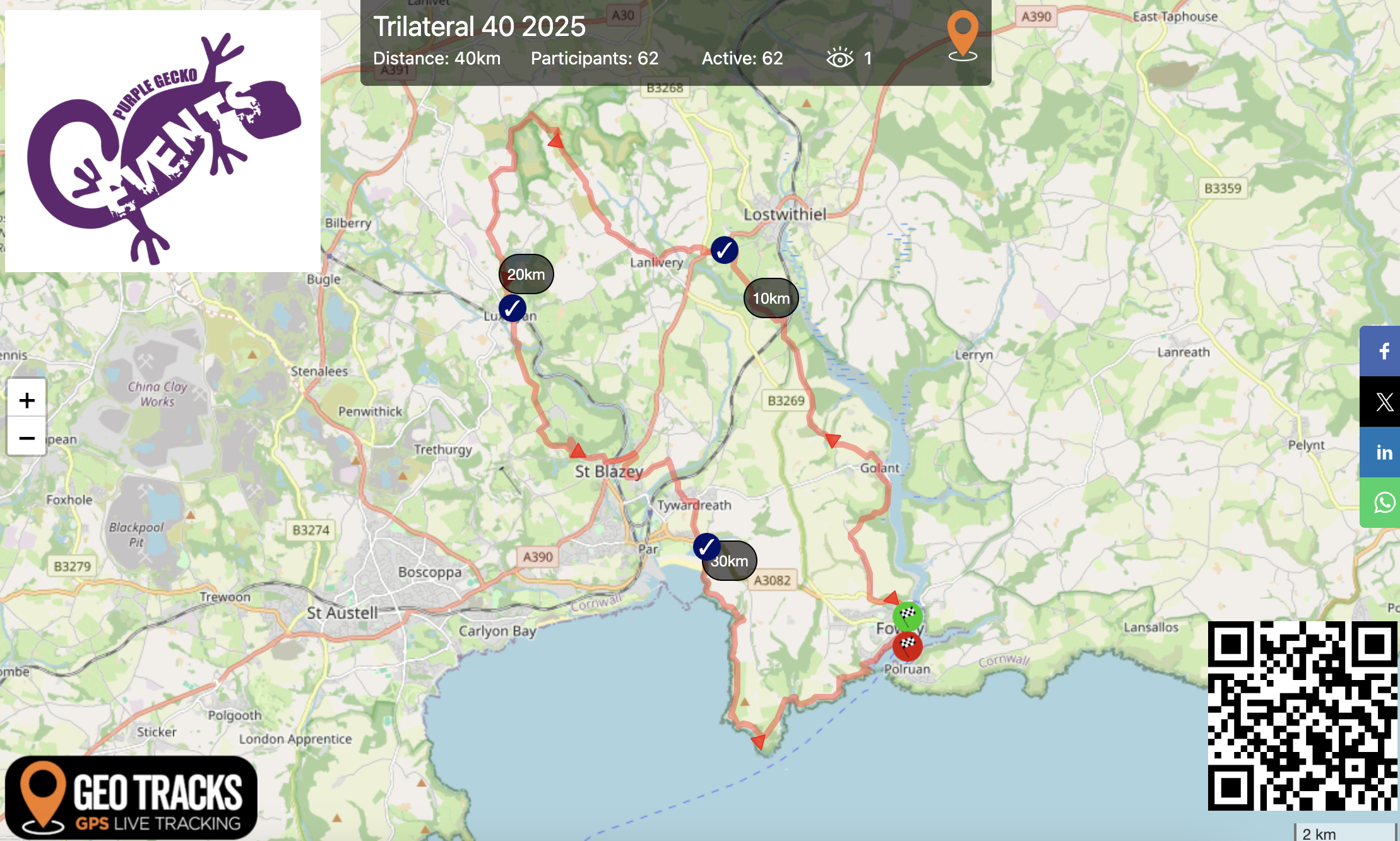Click checkpoint tick near Par
Screen dimensions: 1400x841
pyautogui.click(x=706, y=546)
